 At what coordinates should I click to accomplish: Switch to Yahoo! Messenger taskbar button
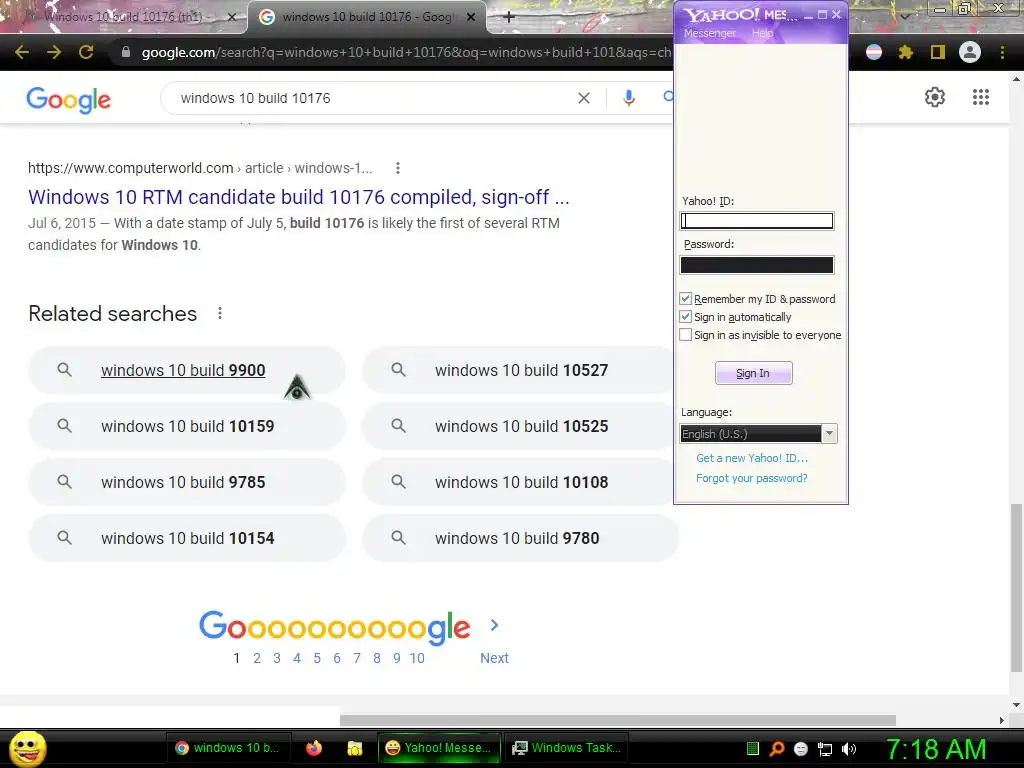(x=439, y=748)
